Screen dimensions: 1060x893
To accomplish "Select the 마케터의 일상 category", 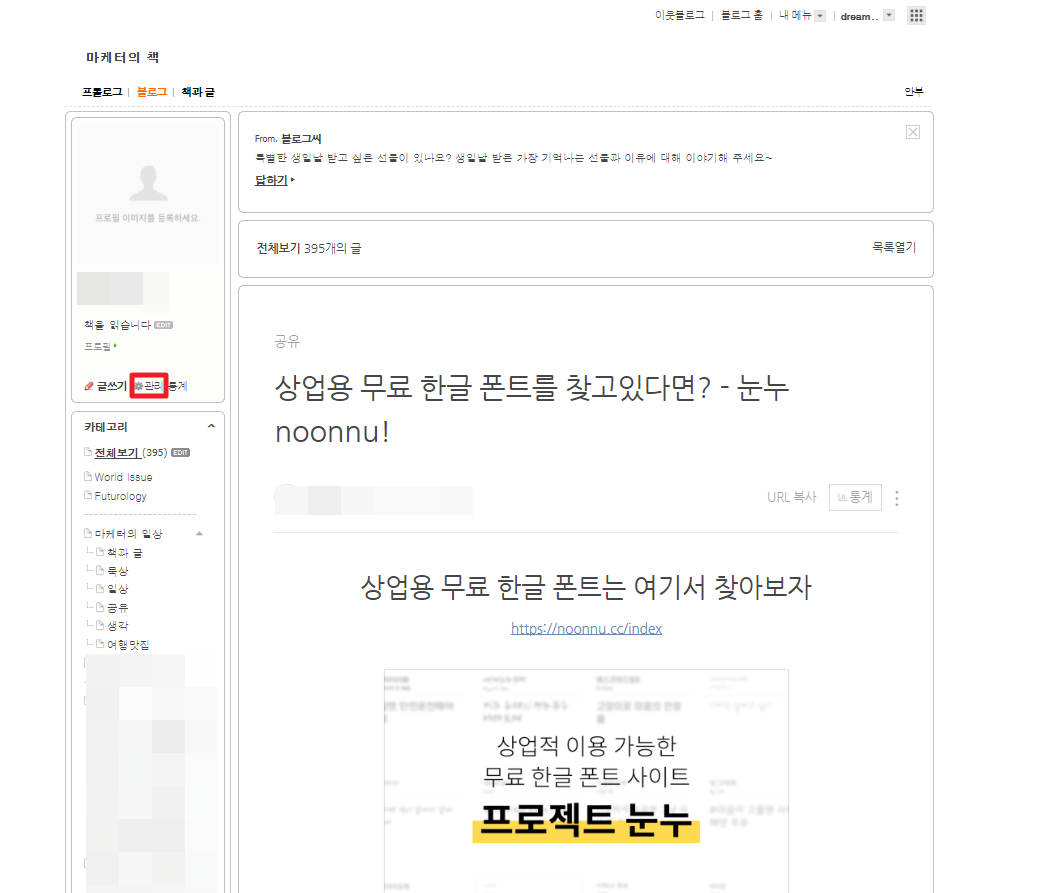I will 128,534.
